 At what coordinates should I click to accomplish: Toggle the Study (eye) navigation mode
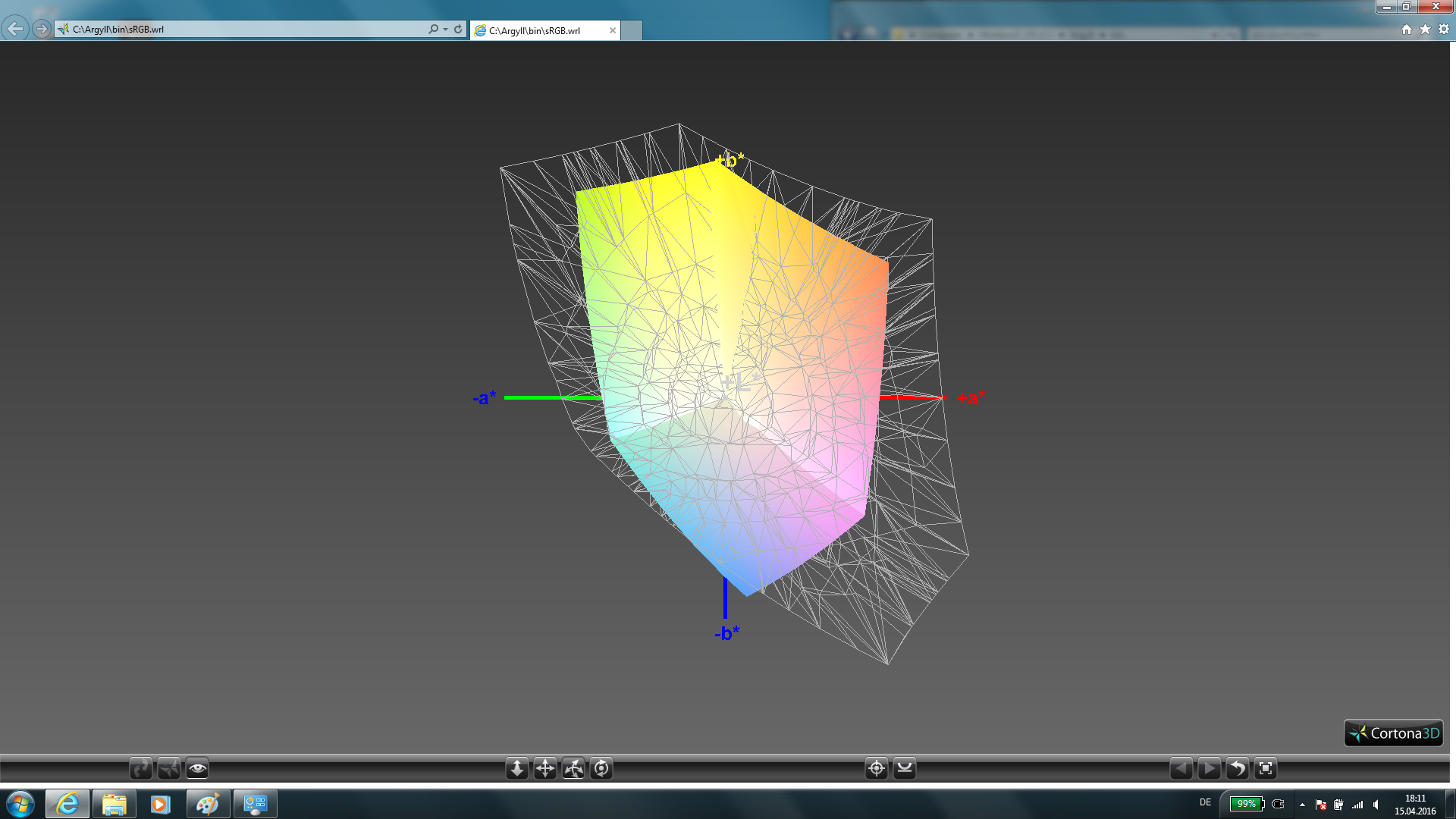pos(197,769)
